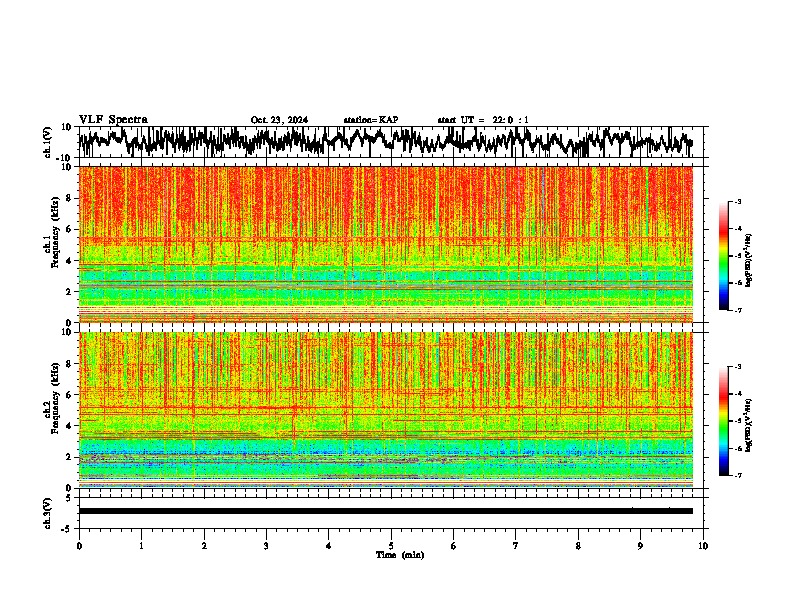Click the ch.2 frequency tick label "2"

coord(69,457)
